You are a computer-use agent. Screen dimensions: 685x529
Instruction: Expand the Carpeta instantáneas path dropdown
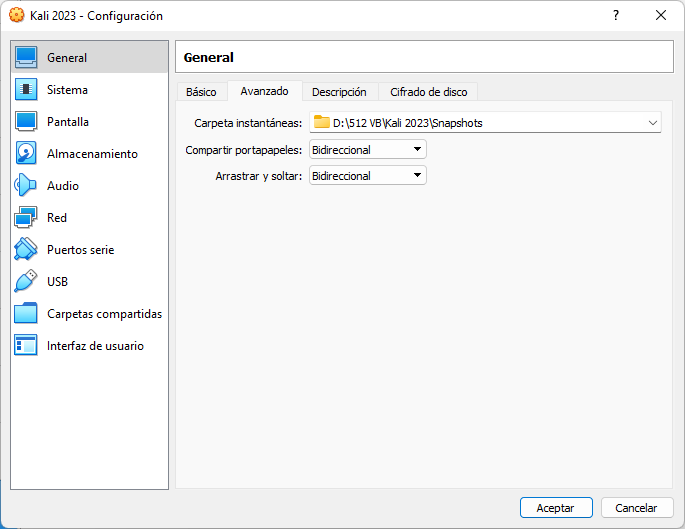(x=653, y=123)
